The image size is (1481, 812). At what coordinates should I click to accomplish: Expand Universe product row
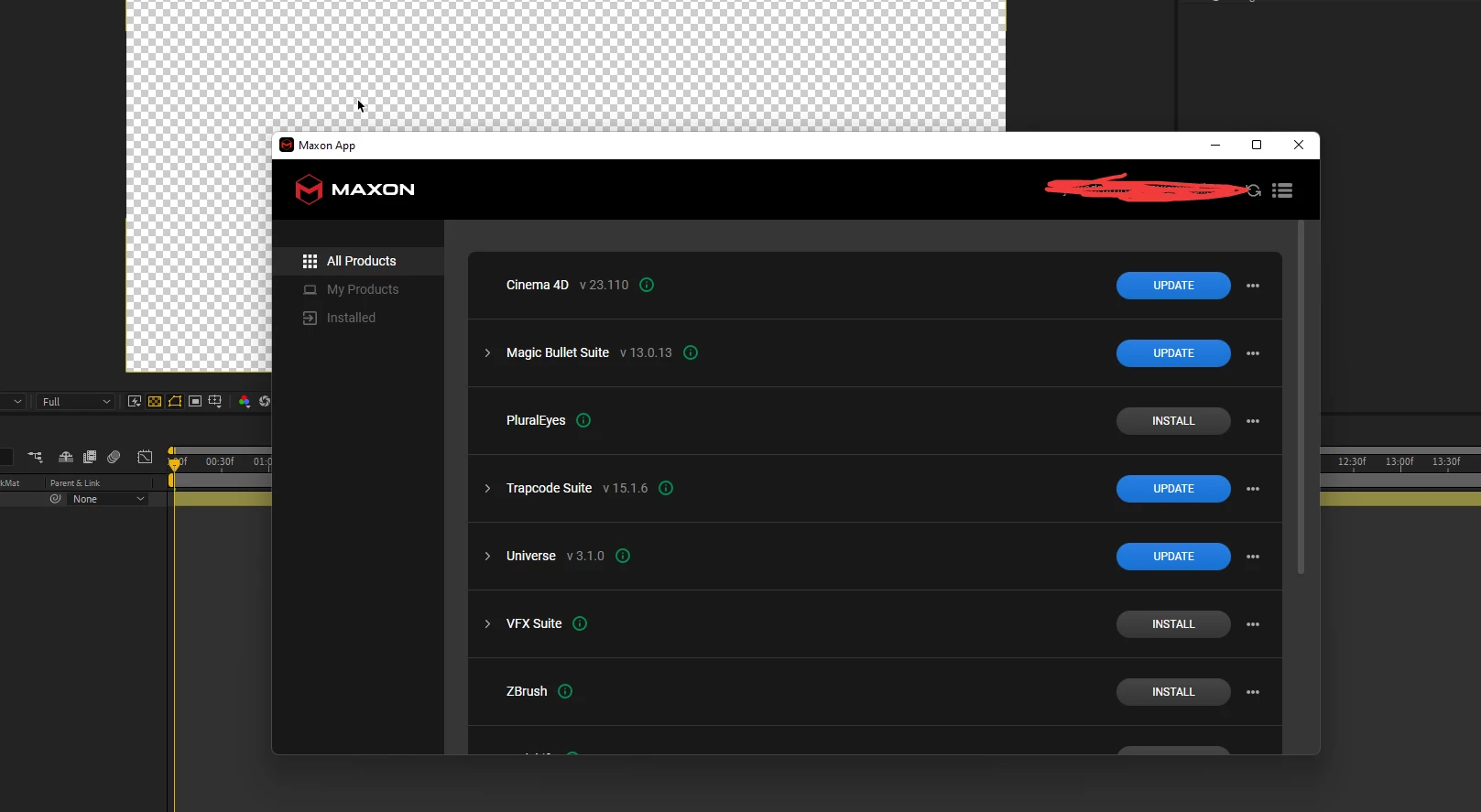(x=487, y=556)
